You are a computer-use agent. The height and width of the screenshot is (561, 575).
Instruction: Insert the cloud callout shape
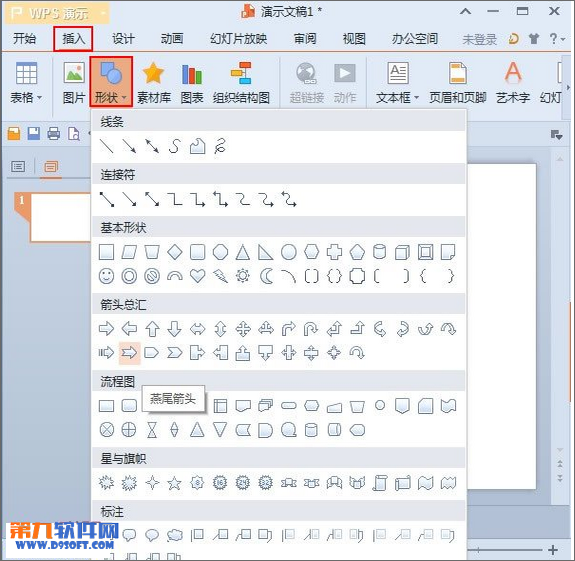pos(175,536)
